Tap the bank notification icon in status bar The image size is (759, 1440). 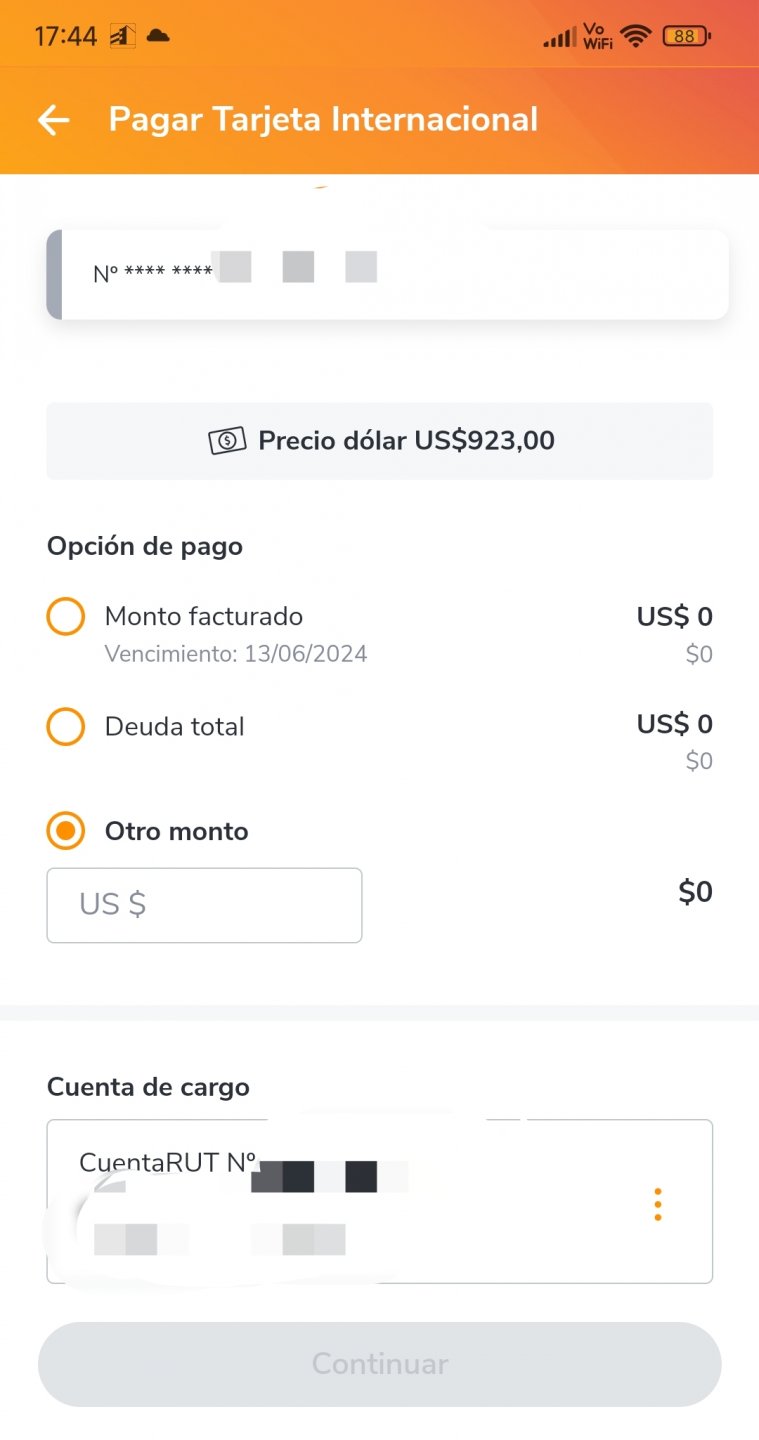[x=122, y=36]
